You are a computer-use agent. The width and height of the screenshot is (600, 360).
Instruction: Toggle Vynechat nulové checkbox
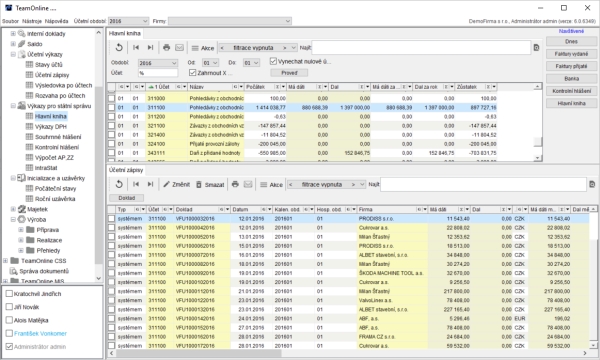coord(273,61)
